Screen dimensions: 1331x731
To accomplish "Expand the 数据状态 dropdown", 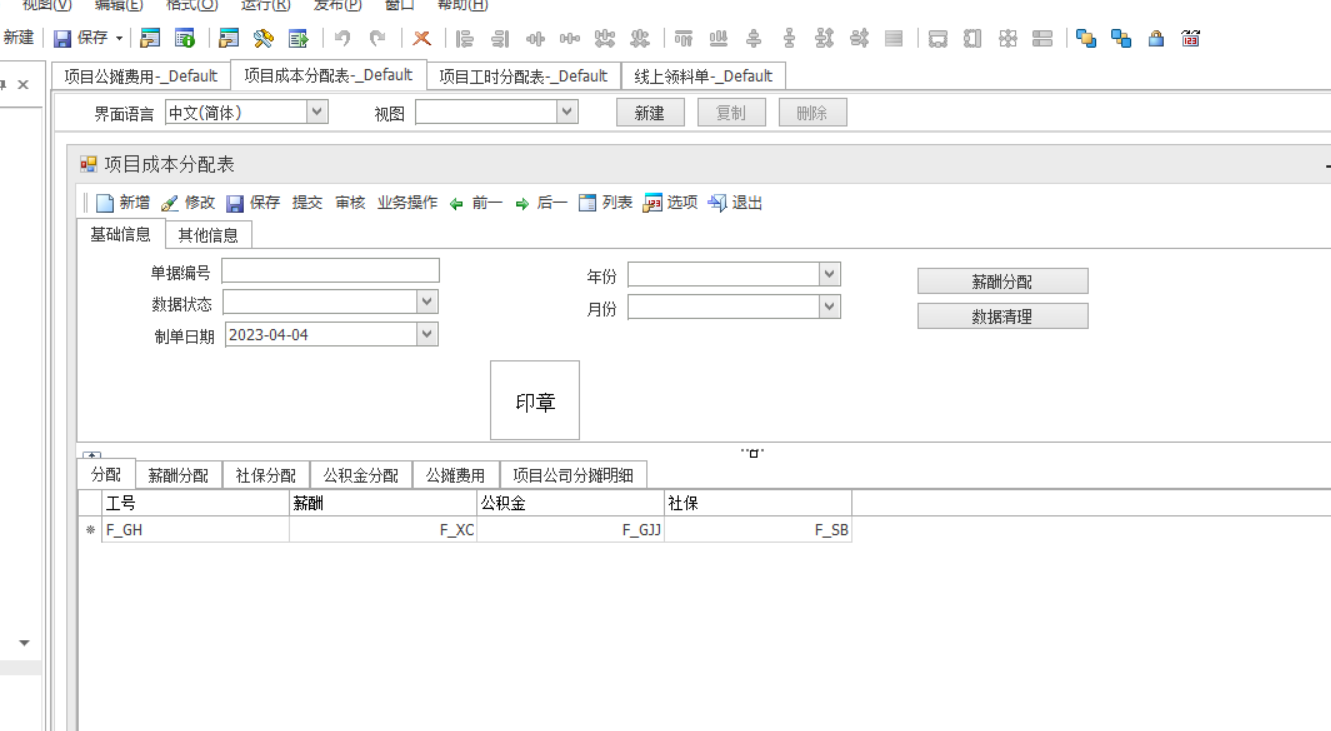I will coord(427,301).
